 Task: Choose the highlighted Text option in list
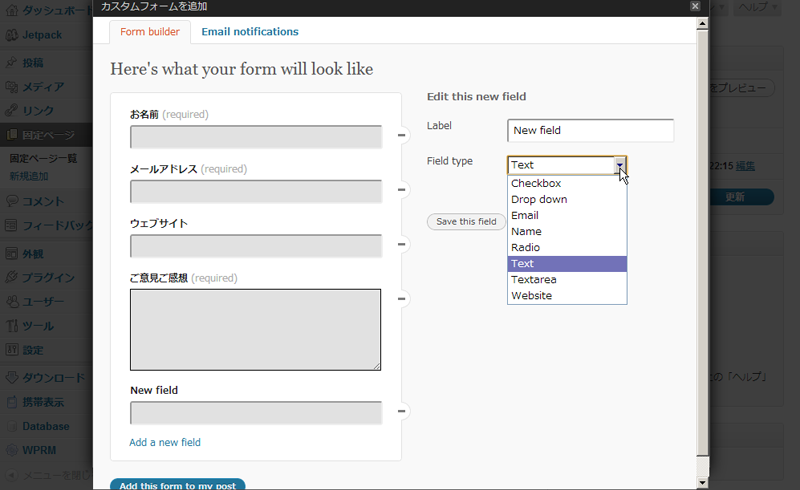(x=567, y=264)
